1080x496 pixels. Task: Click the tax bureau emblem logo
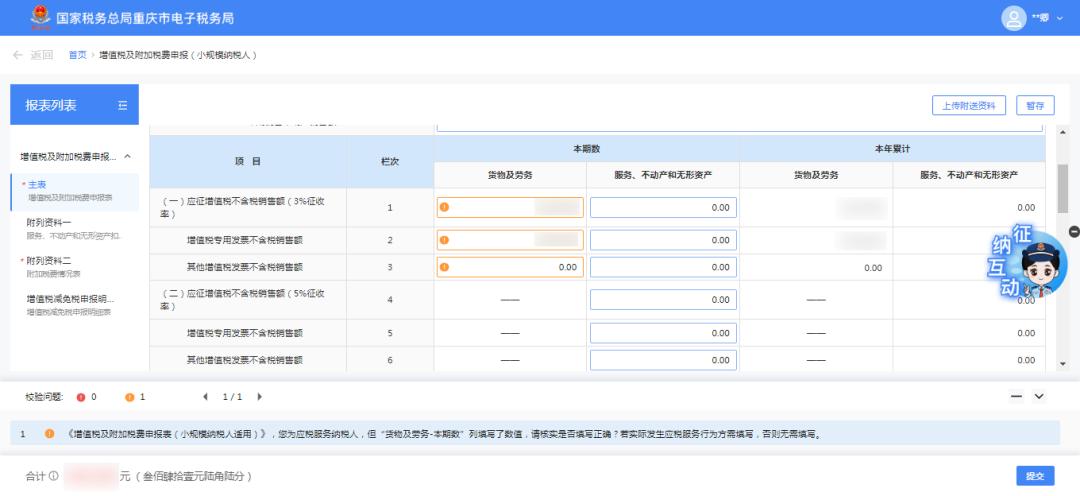click(x=40, y=17)
